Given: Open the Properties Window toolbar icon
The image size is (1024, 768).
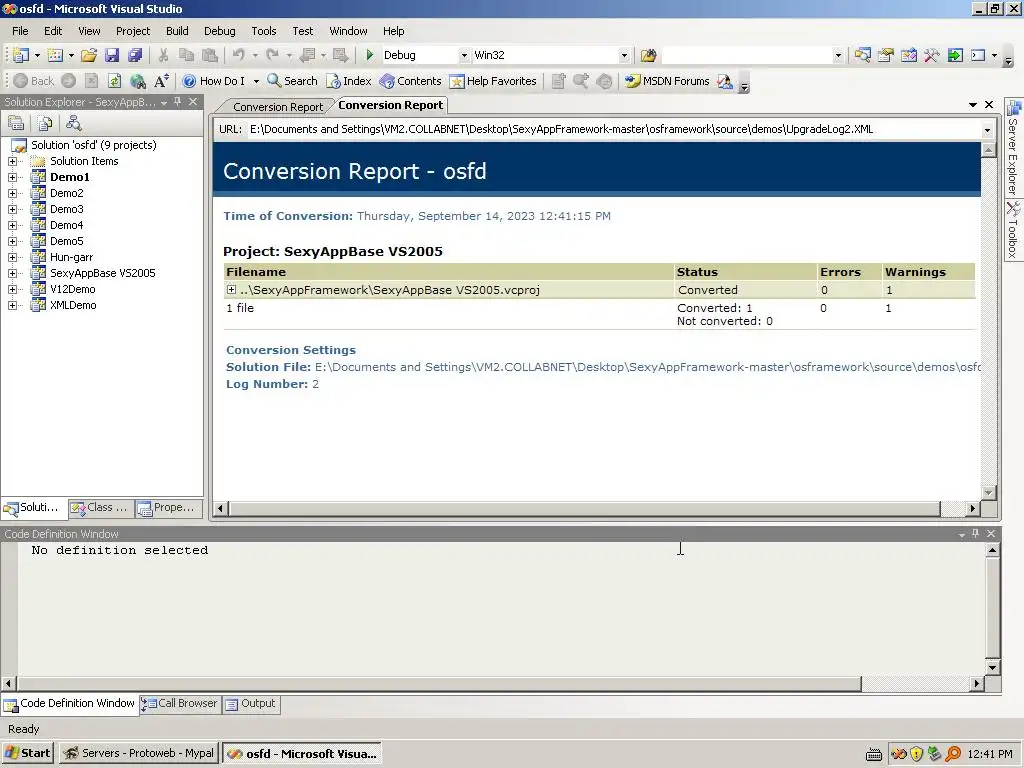Looking at the screenshot, I should pyautogui.click(x=886, y=56).
